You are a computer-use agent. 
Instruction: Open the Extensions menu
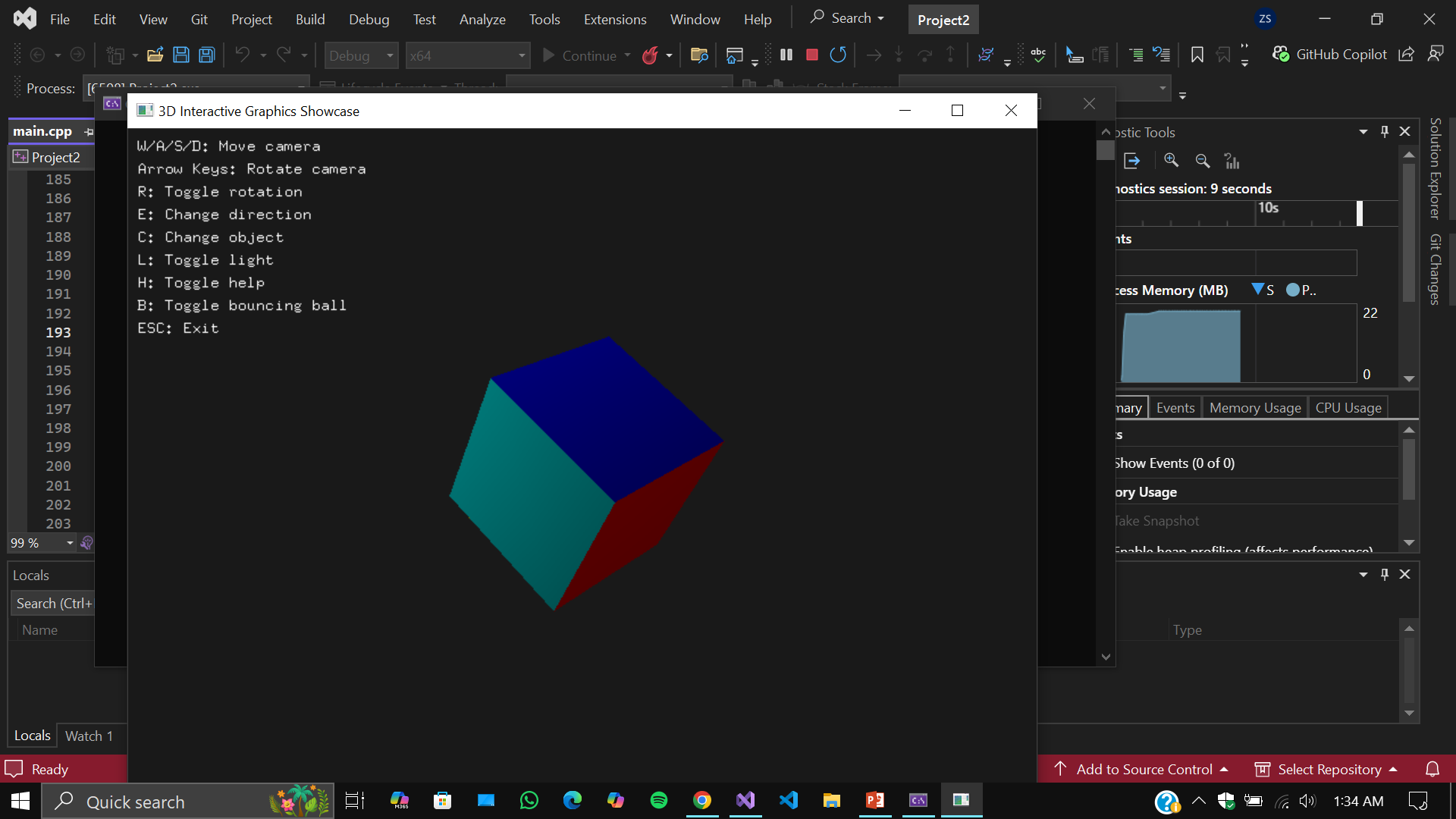click(x=615, y=19)
